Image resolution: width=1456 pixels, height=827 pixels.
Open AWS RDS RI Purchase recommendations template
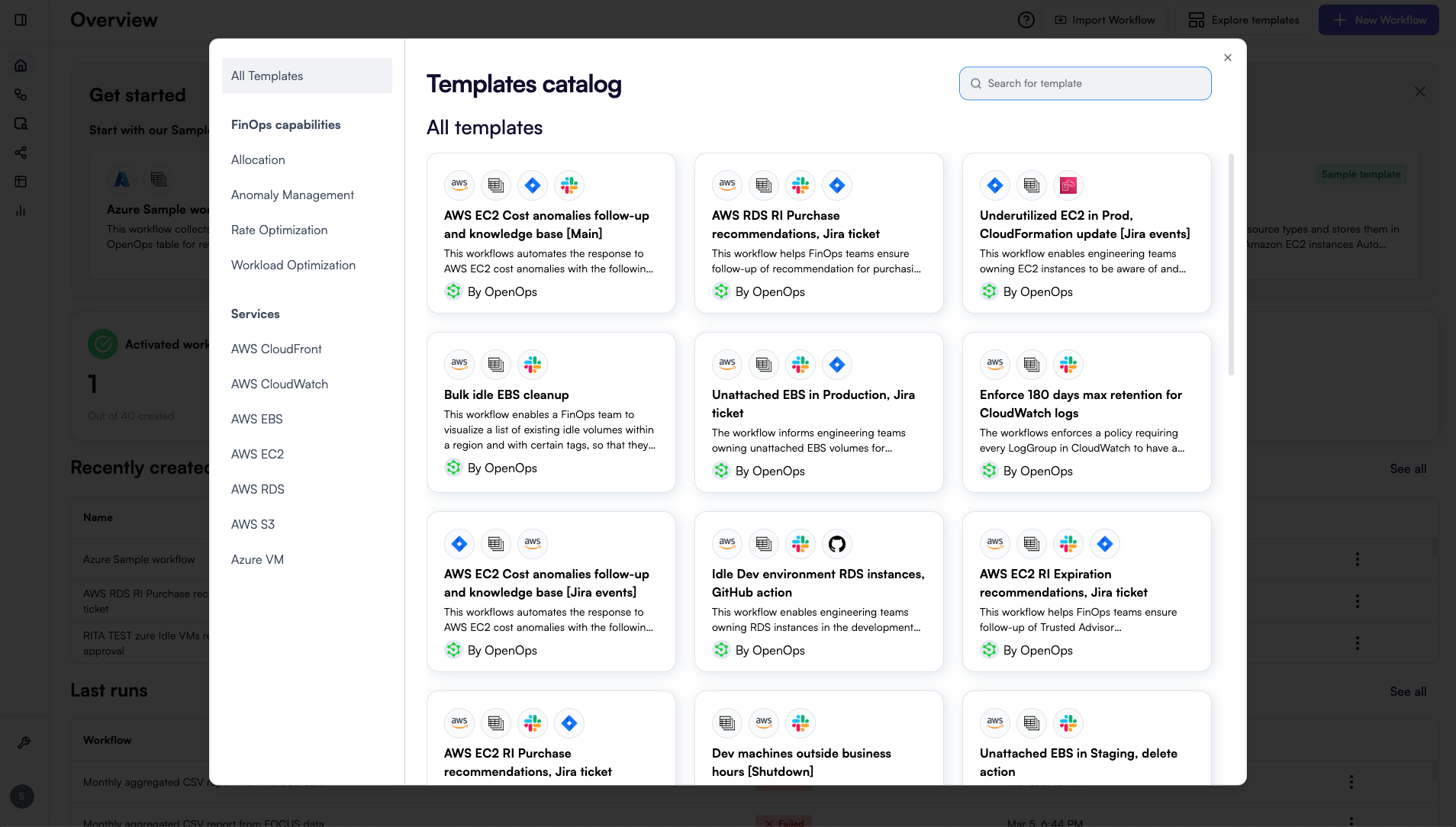(819, 233)
